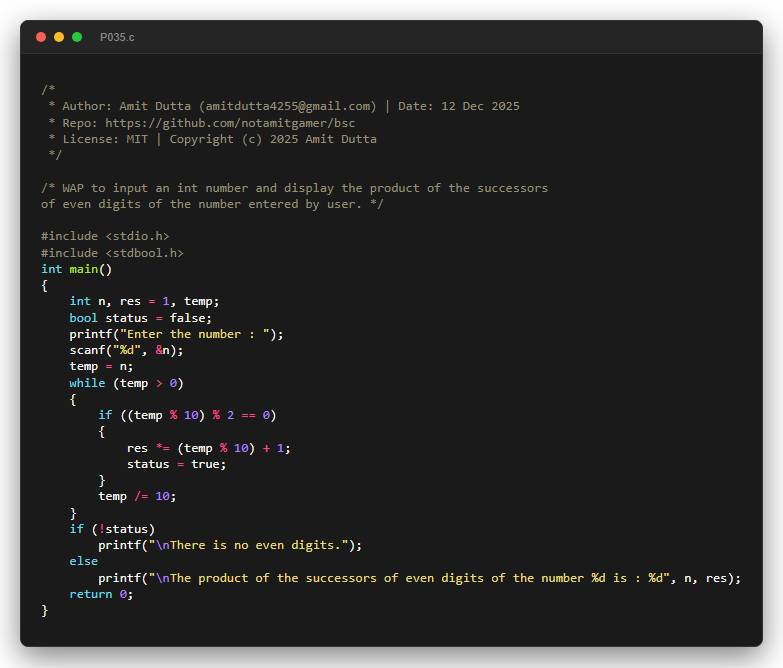Click the 'else' keyword

84,562
